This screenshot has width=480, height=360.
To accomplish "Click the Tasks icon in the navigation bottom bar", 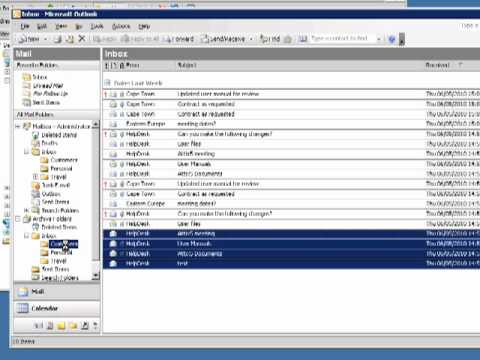I will [50, 326].
